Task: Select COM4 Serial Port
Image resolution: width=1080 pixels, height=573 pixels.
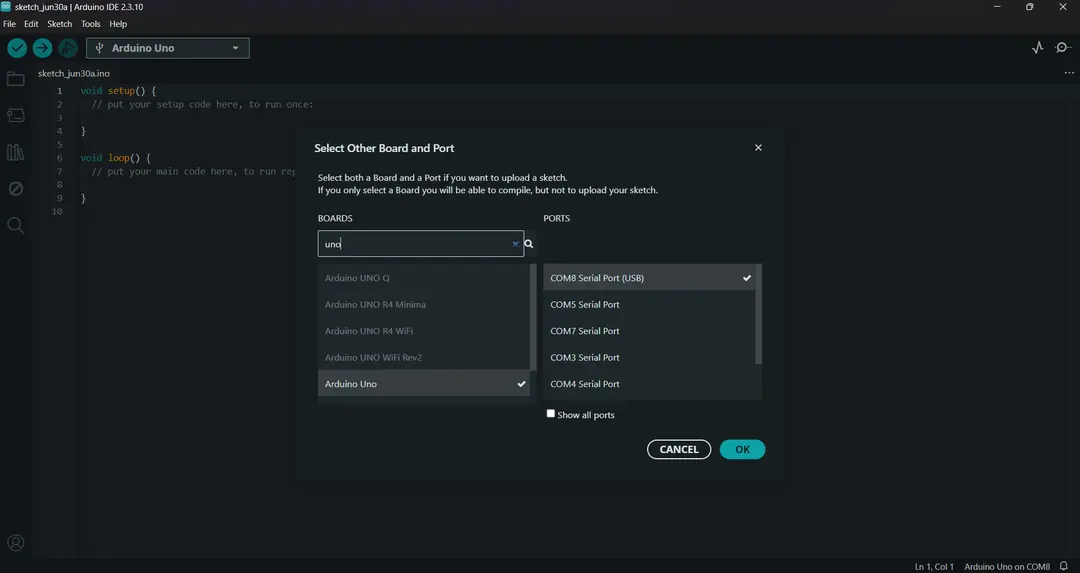Action: pyautogui.click(x=650, y=384)
